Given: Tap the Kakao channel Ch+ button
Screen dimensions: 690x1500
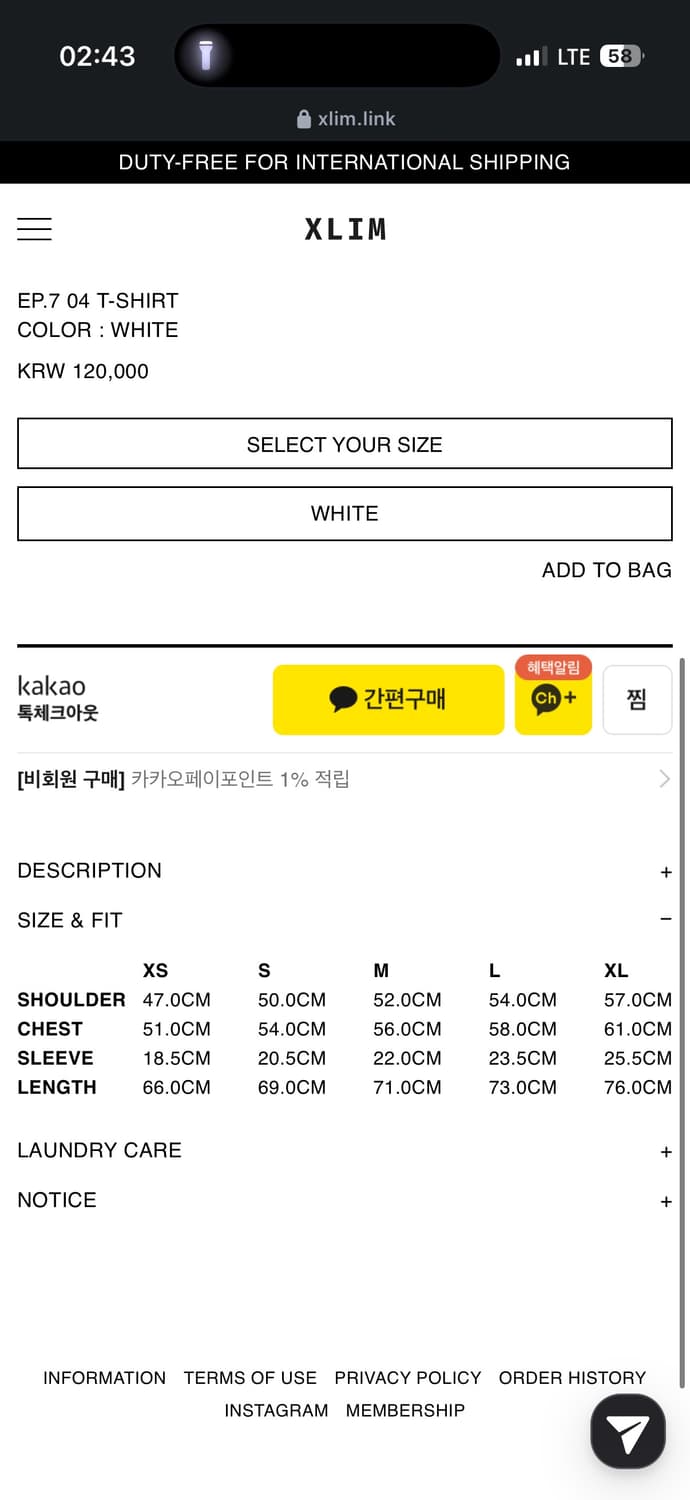Looking at the screenshot, I should click(553, 698).
